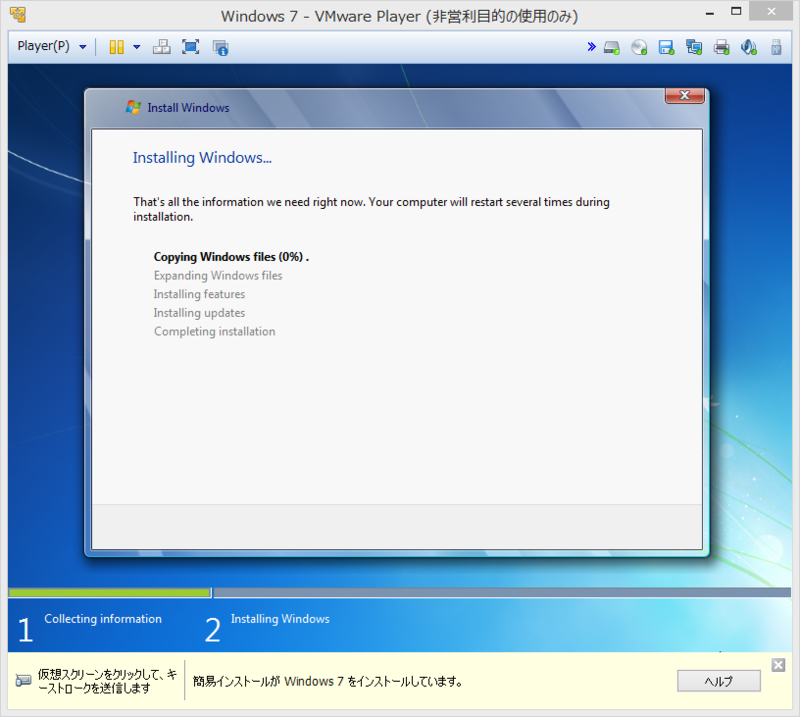Viewport: 800px width, 717px height.
Task: Click the Send Ctrl+Alt+Del icon
Action: click(162, 47)
